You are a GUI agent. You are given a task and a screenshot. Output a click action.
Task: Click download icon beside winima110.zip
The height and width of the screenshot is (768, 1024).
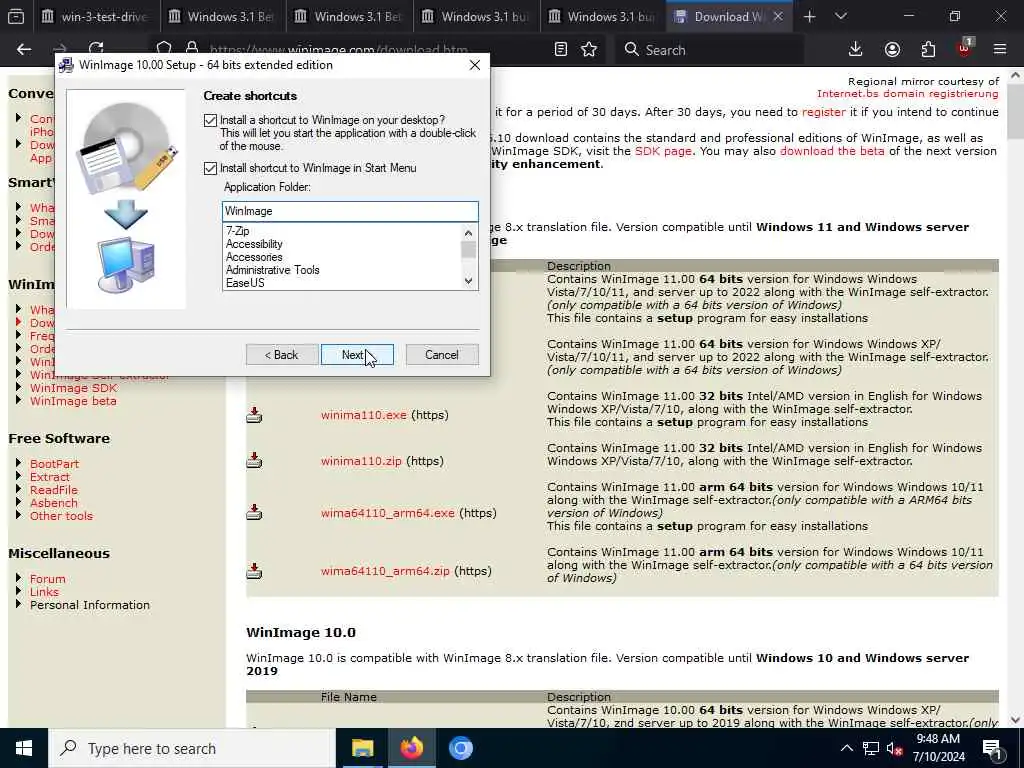point(254,460)
